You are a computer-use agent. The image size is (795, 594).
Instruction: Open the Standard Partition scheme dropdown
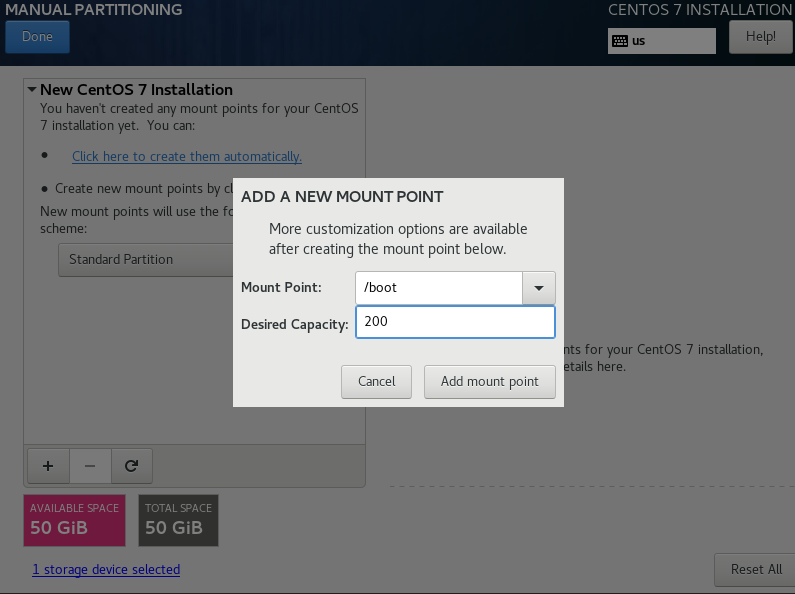[146, 259]
